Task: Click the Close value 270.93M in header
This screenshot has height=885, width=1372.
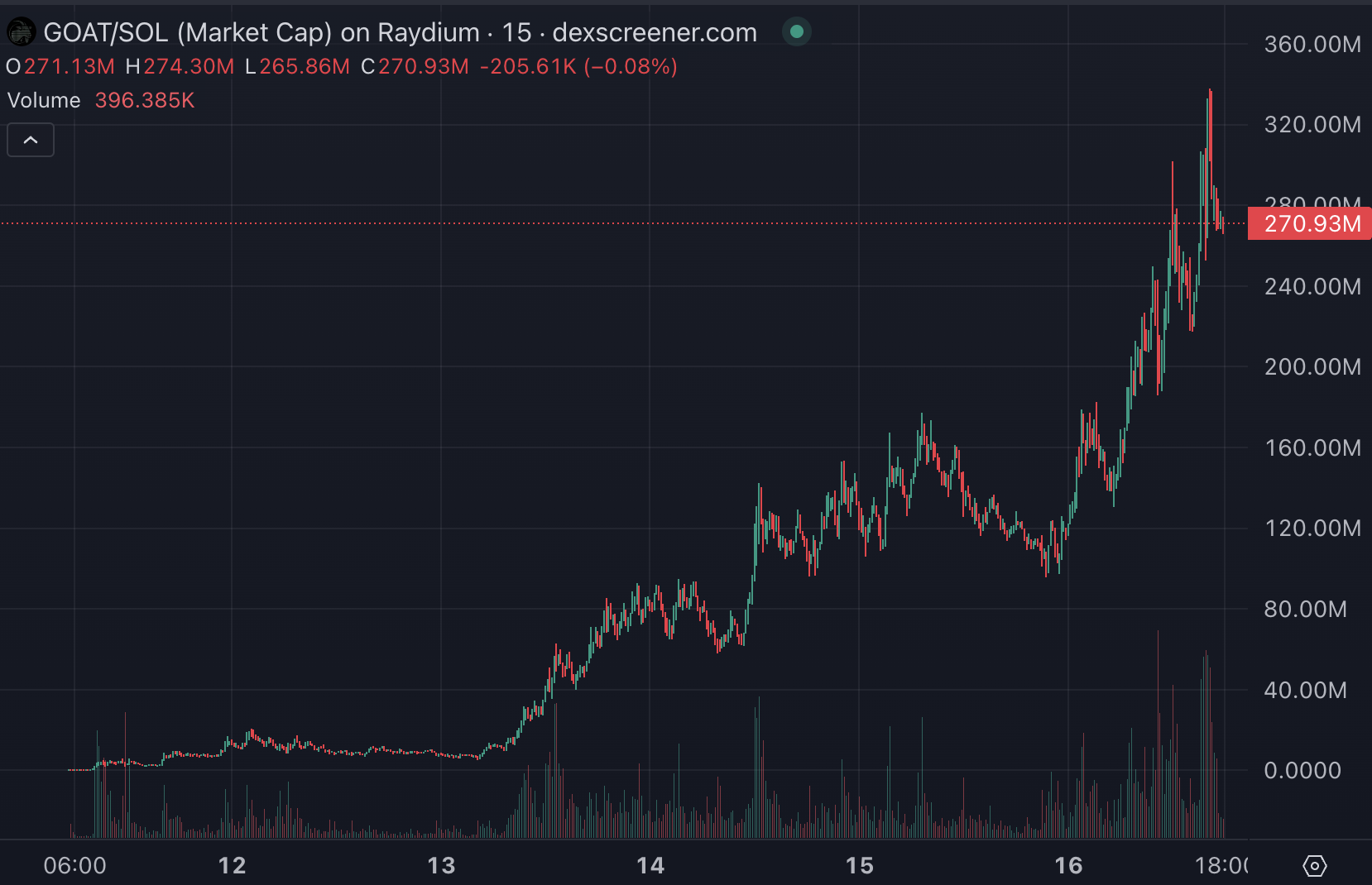Action: (424, 66)
